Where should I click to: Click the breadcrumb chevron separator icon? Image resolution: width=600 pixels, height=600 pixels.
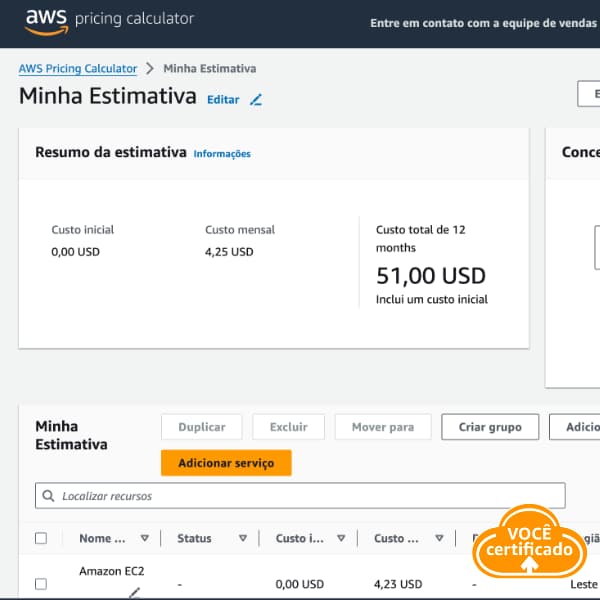(x=150, y=69)
